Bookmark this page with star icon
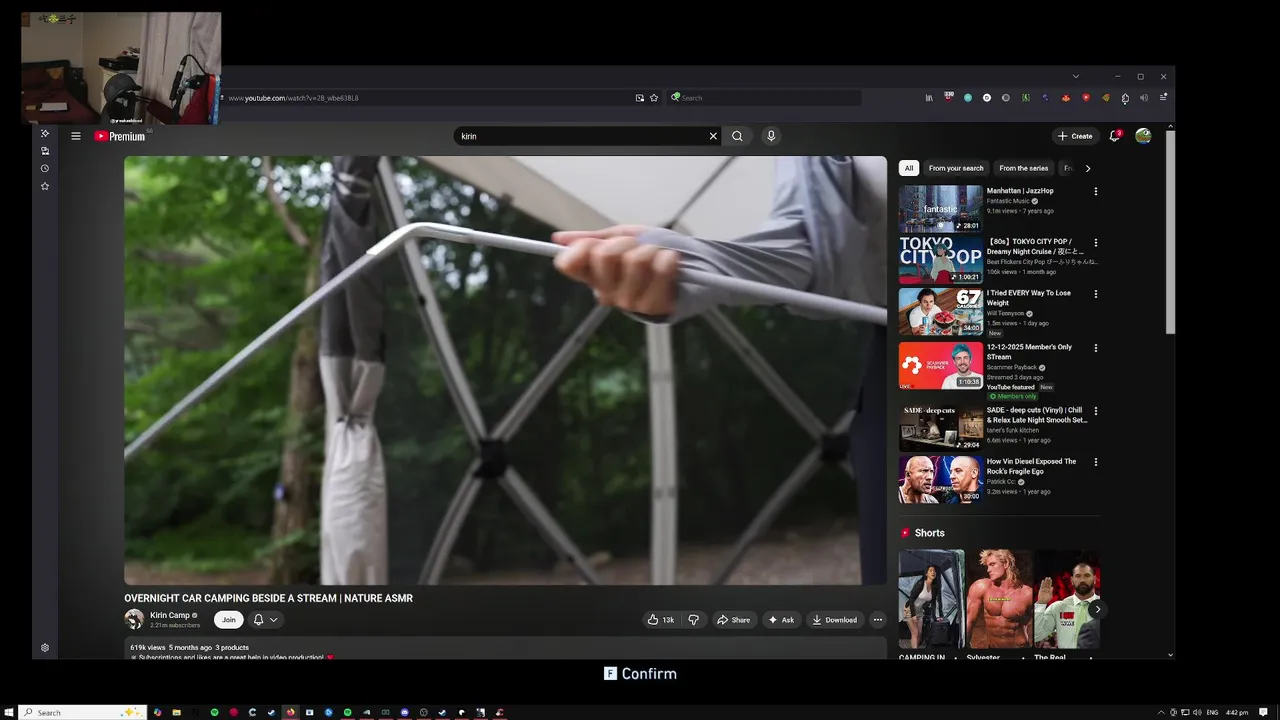The width and height of the screenshot is (1280, 720). [x=654, y=98]
